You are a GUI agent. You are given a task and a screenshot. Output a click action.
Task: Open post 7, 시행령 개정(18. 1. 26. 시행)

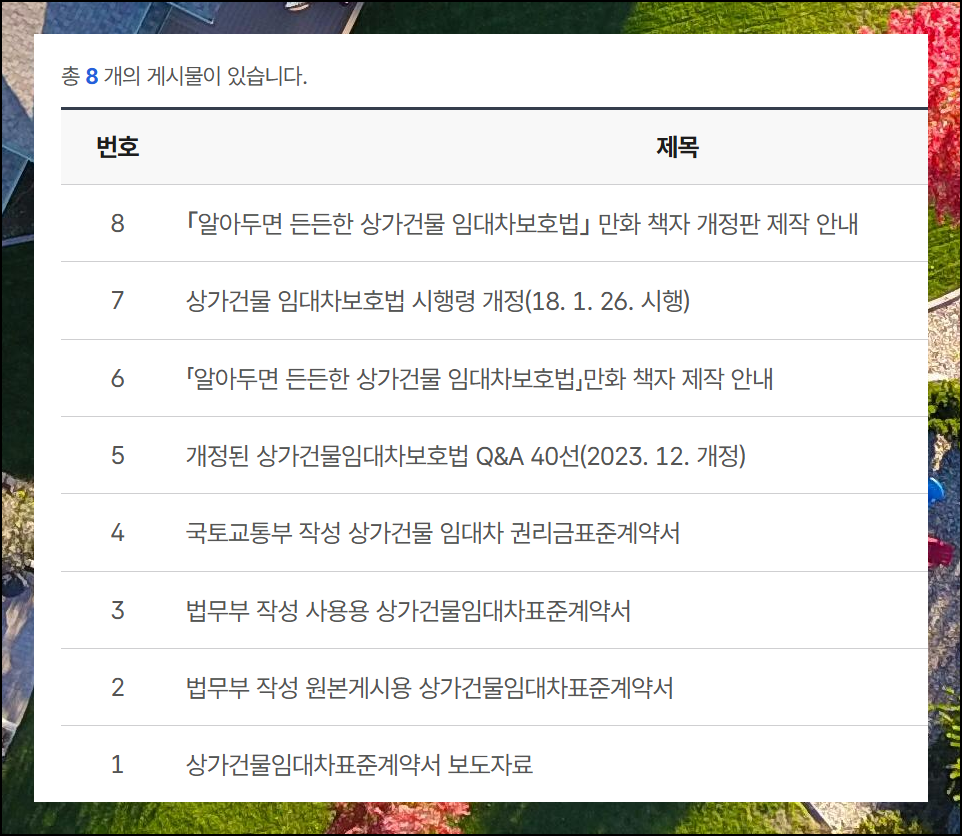[x=438, y=301]
